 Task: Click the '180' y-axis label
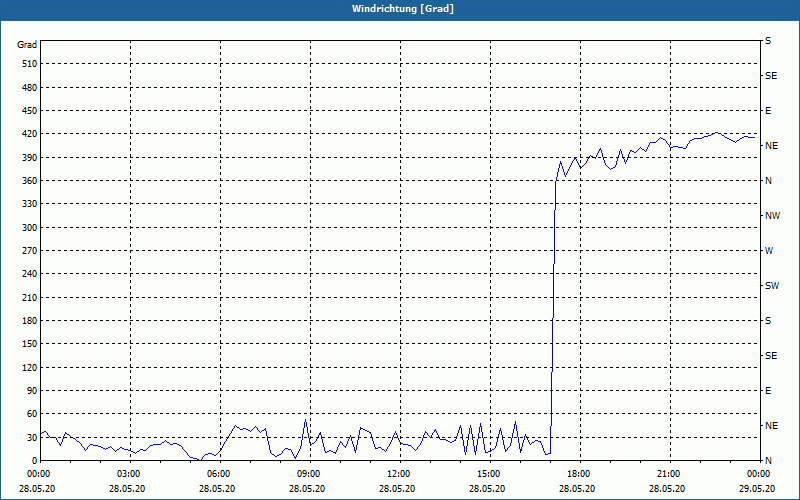30,321
